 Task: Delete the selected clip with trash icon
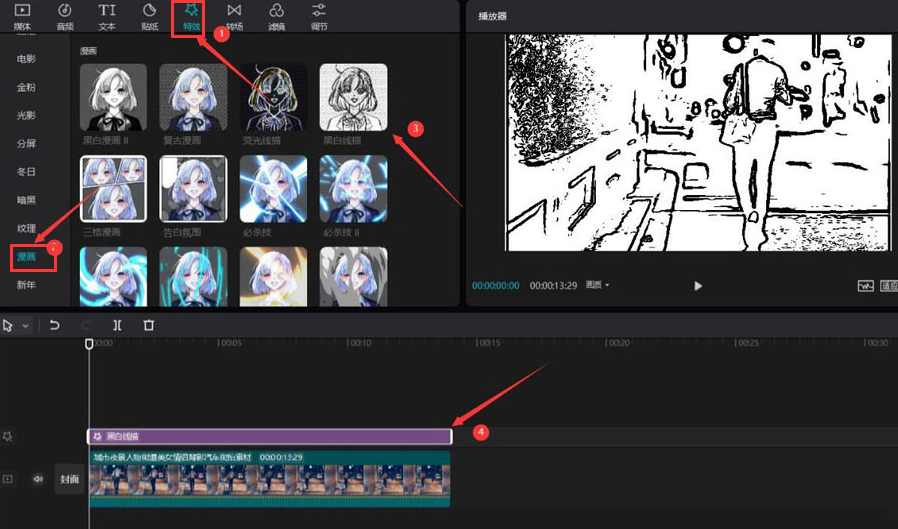click(149, 325)
